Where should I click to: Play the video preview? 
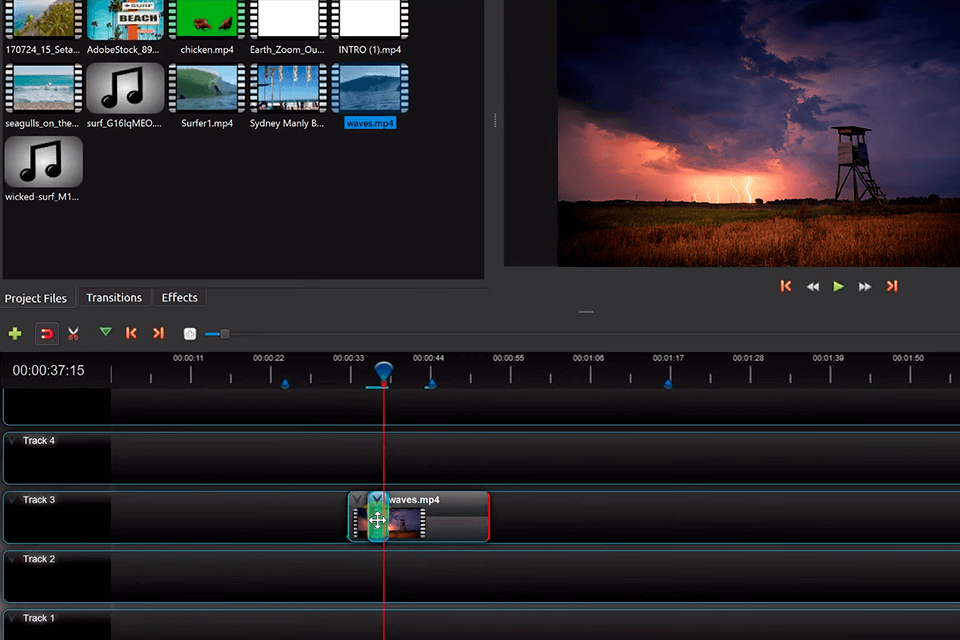838,286
